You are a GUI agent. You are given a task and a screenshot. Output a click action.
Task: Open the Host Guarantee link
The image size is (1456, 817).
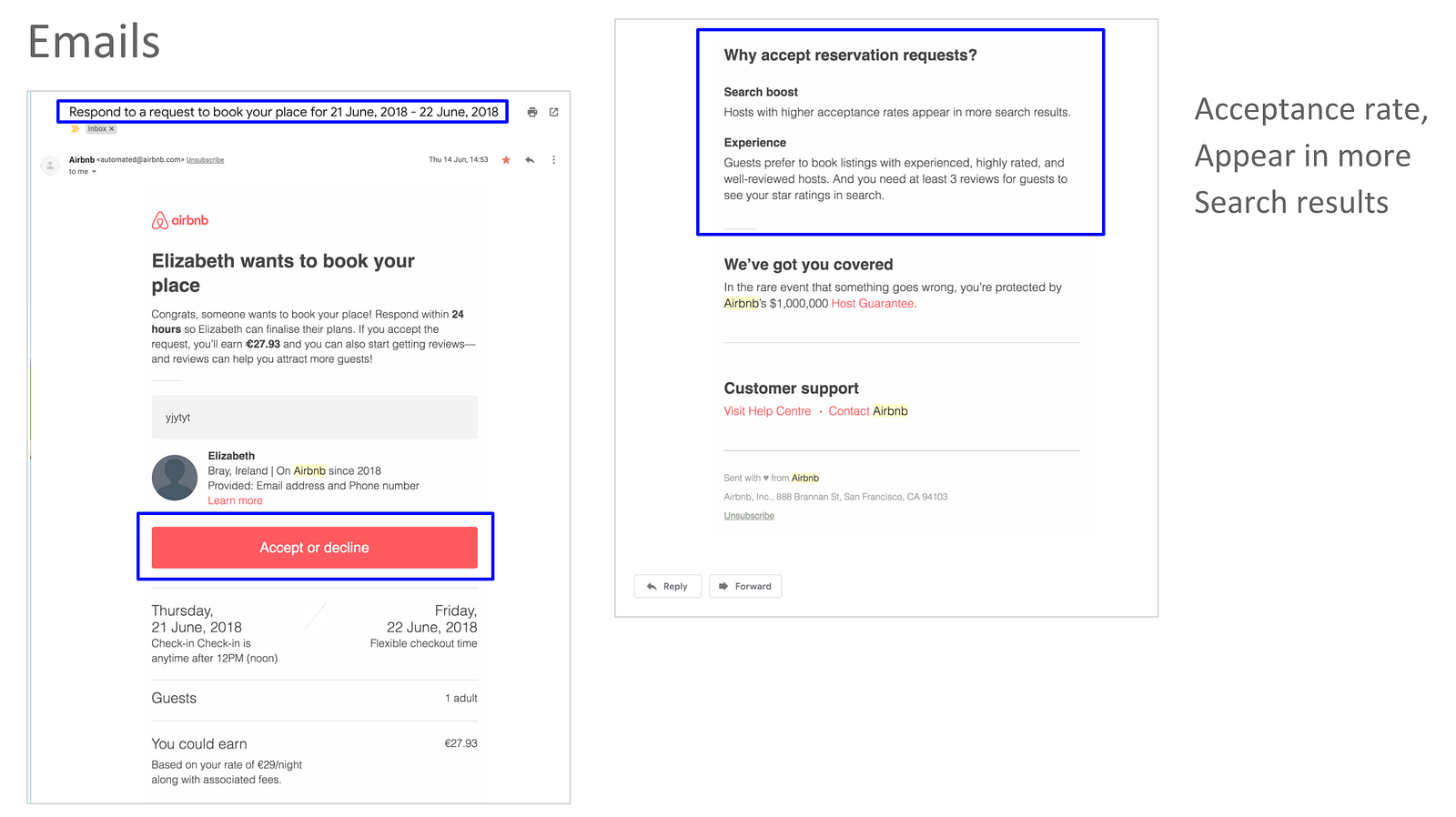click(x=872, y=304)
